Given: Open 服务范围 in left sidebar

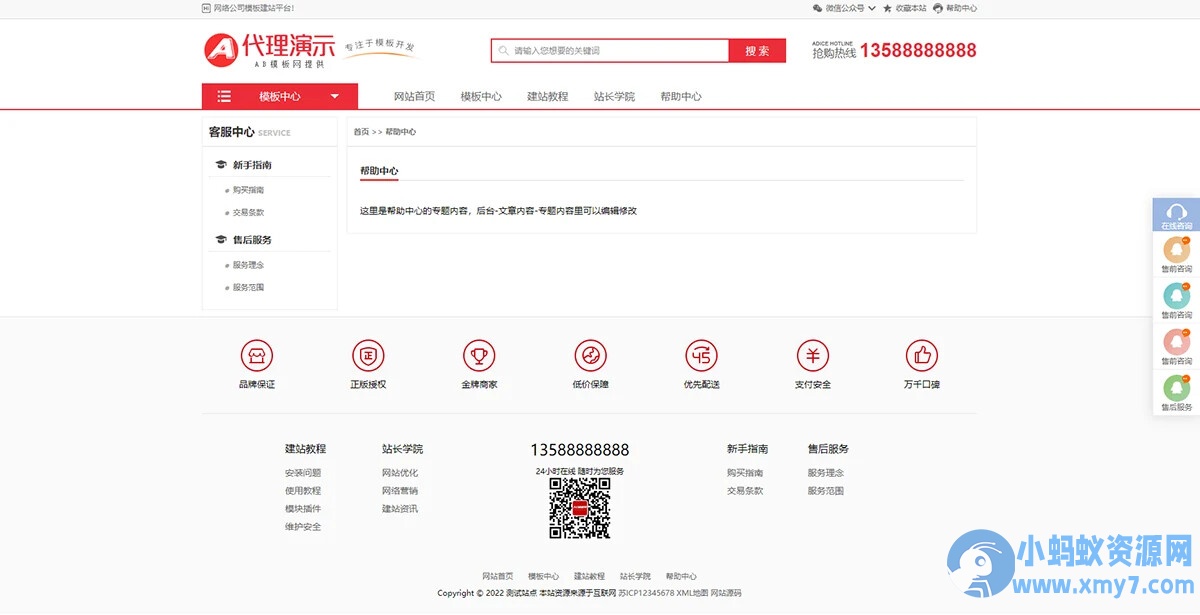Looking at the screenshot, I should 248,288.
